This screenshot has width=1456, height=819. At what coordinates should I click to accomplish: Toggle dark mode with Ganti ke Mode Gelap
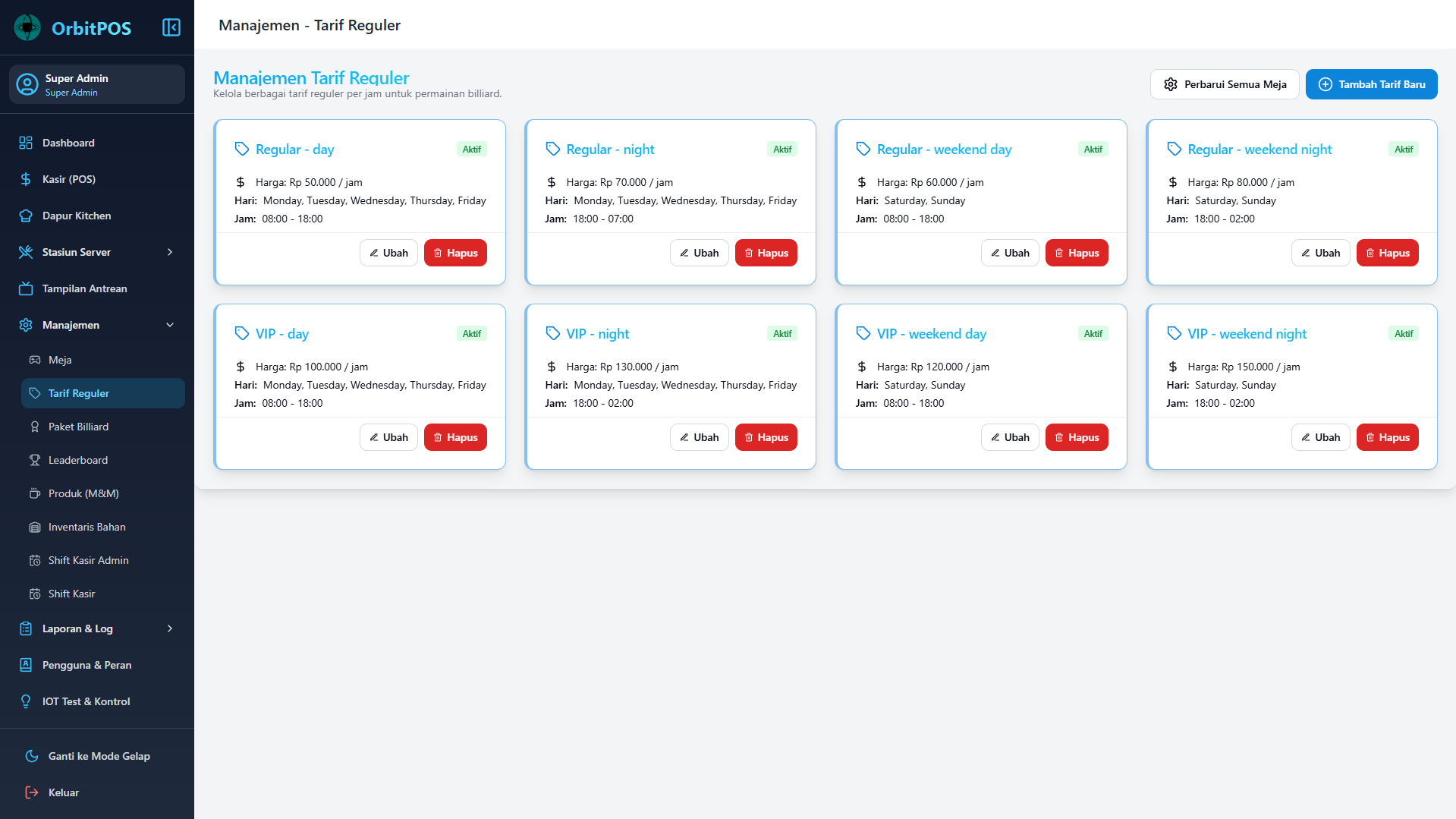pos(99,756)
